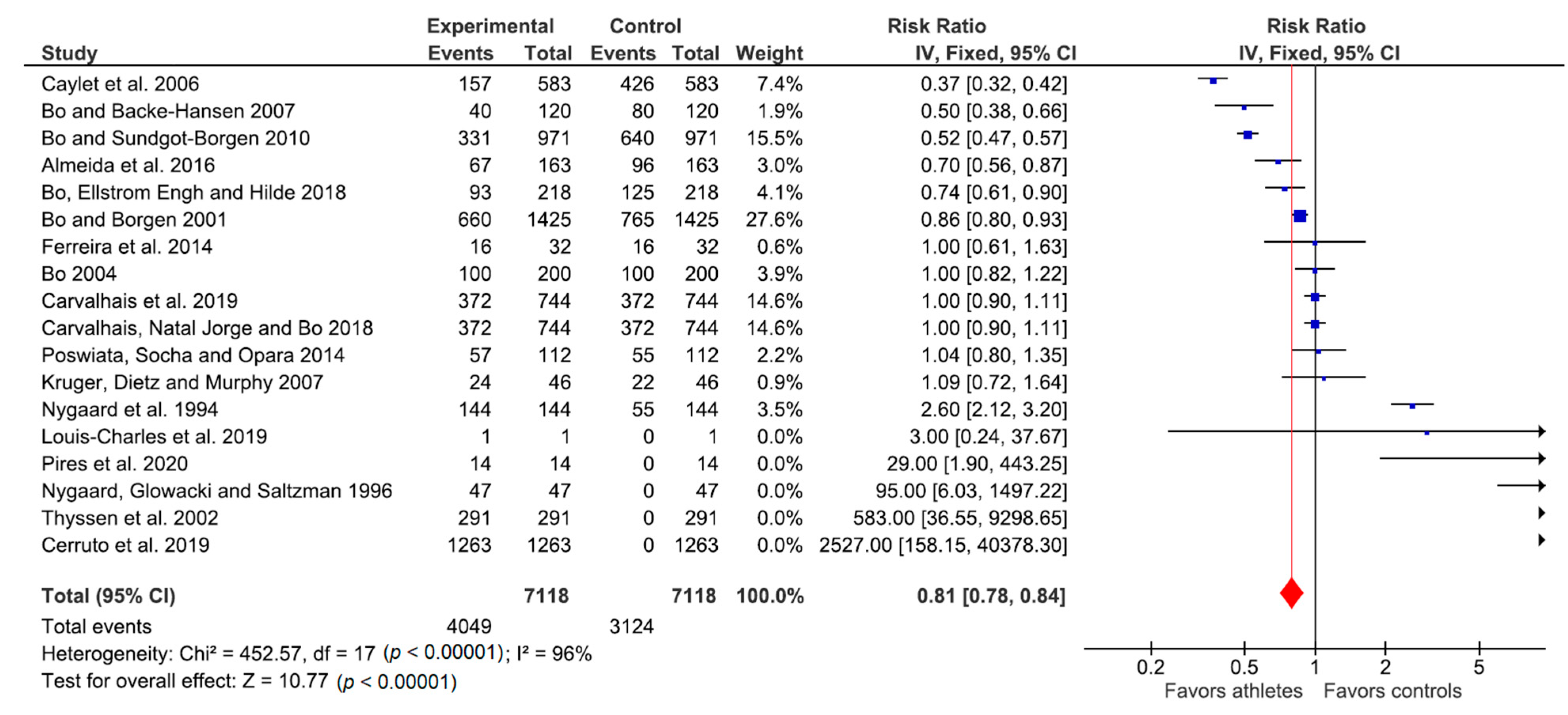Click the axis tick label 0.2
The width and height of the screenshot is (1568, 715).
pos(1150,667)
